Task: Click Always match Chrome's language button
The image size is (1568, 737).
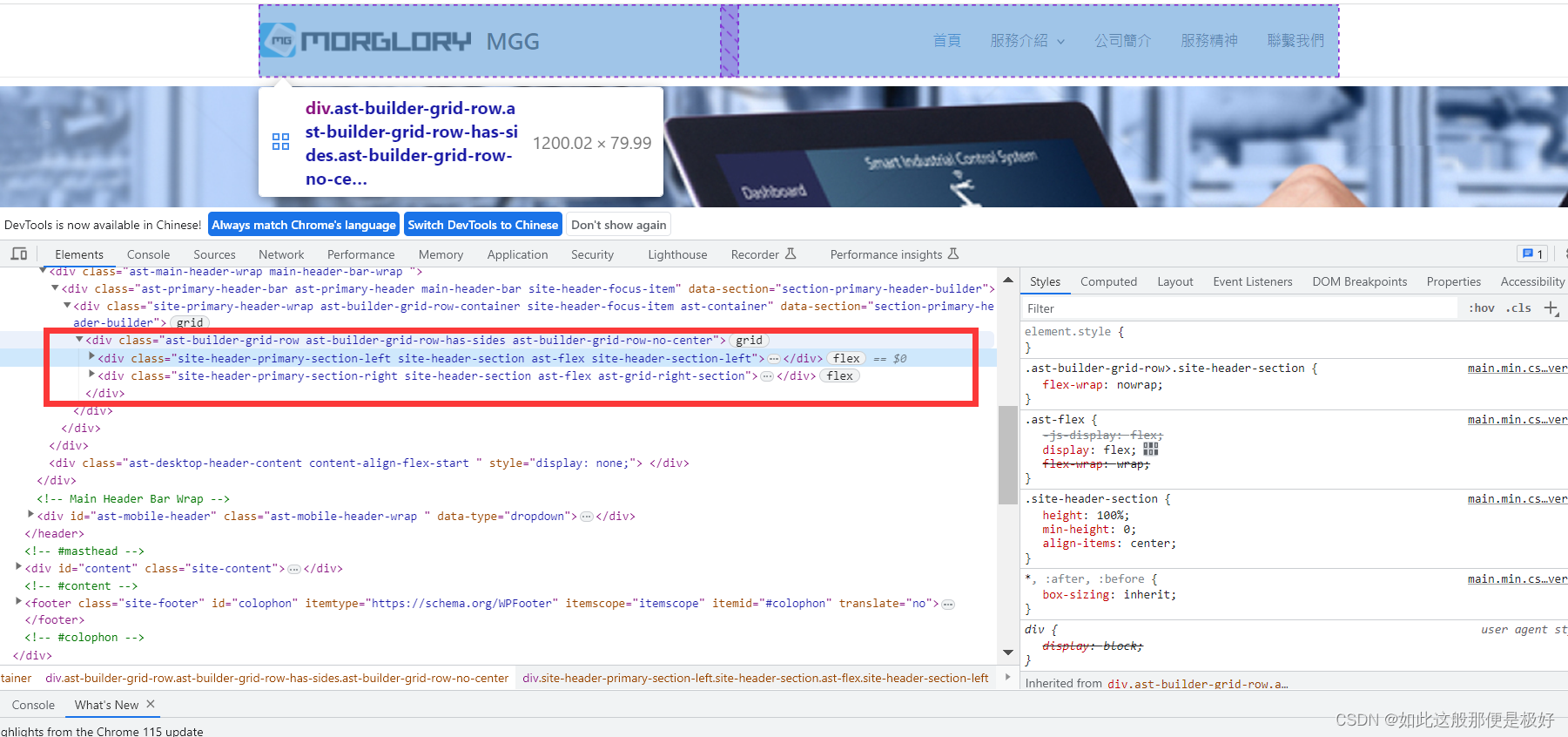Action: [x=304, y=225]
